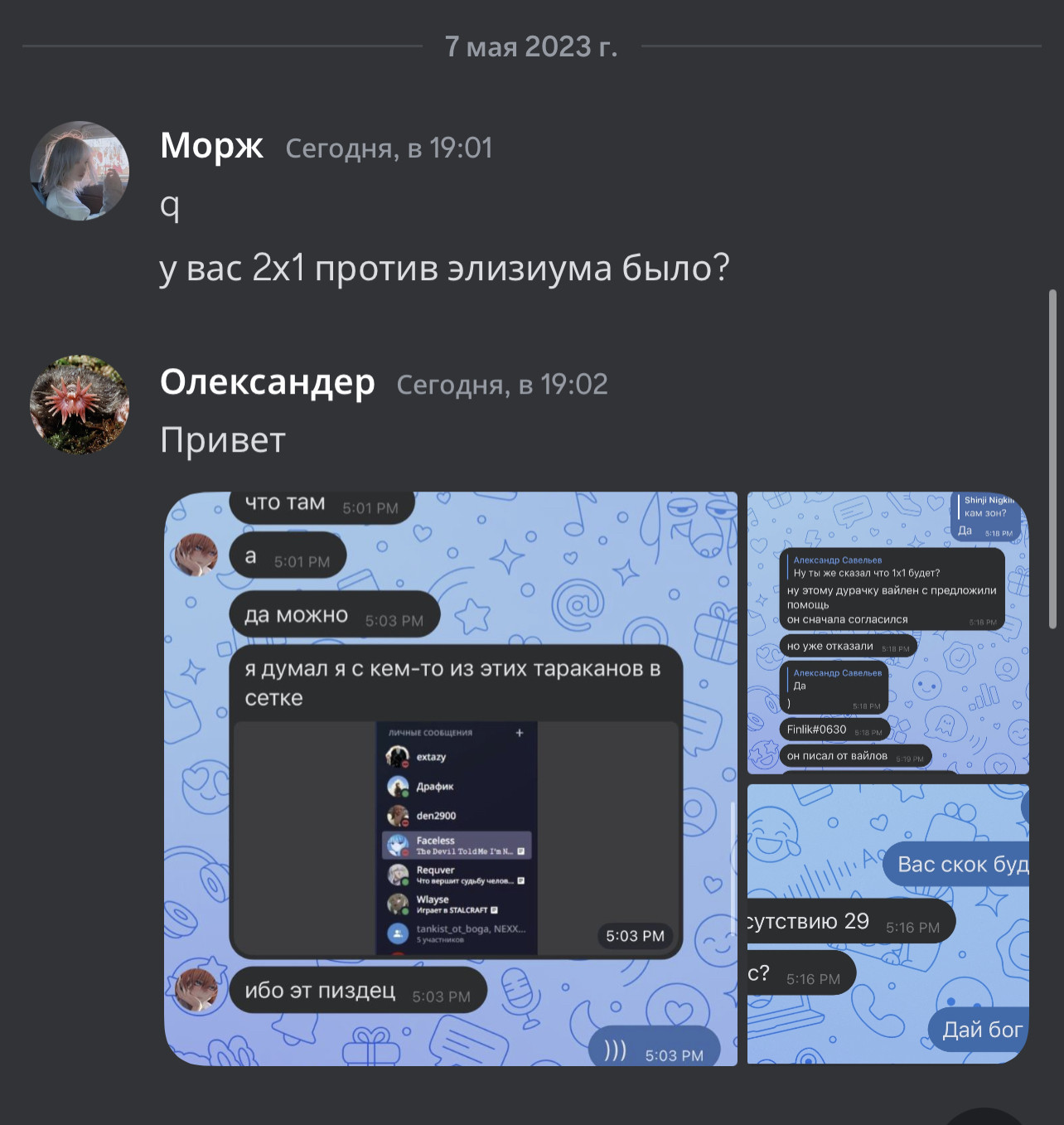Open the bottom-right screenshot with 'Дай бог'

point(888,924)
